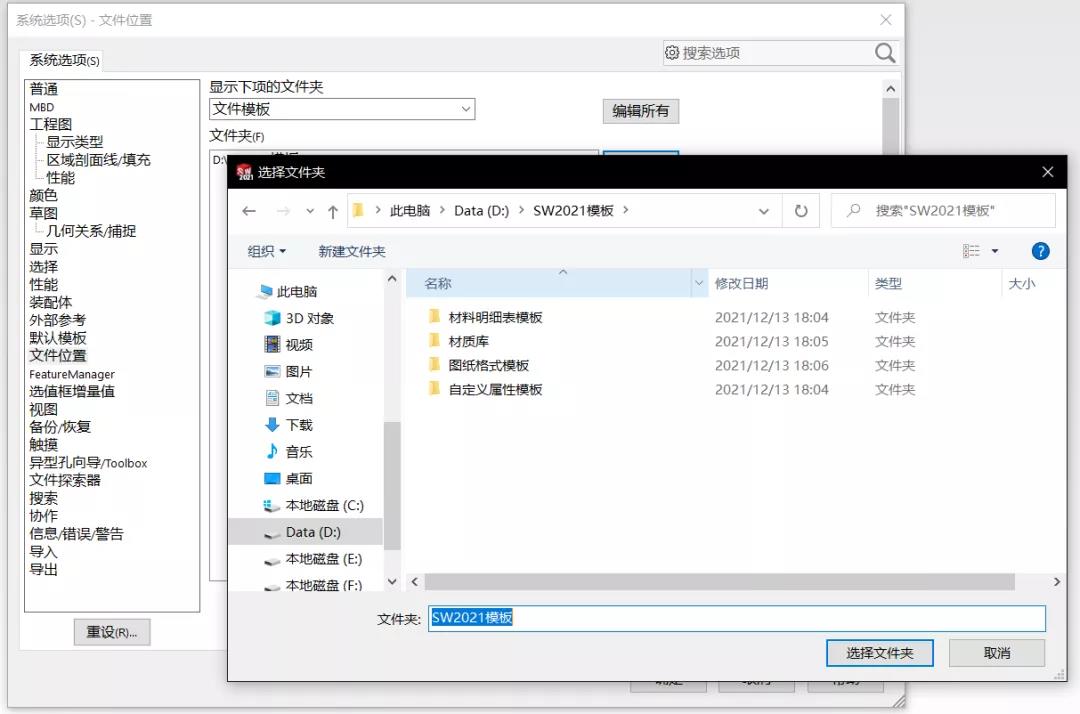
Task: Open the 材质库 folder
Action: [x=468, y=341]
